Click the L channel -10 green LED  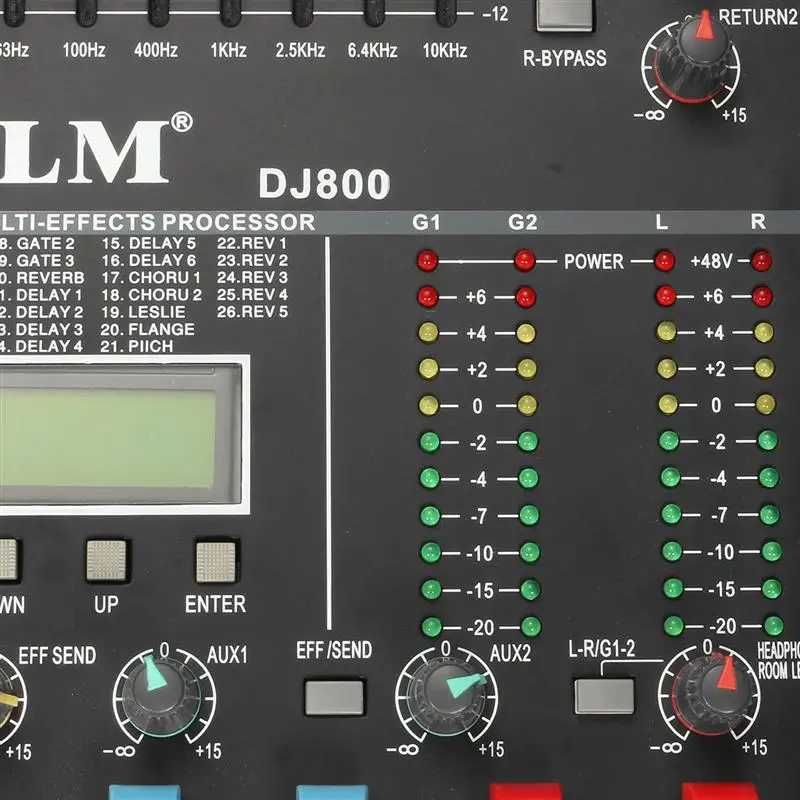click(x=671, y=551)
